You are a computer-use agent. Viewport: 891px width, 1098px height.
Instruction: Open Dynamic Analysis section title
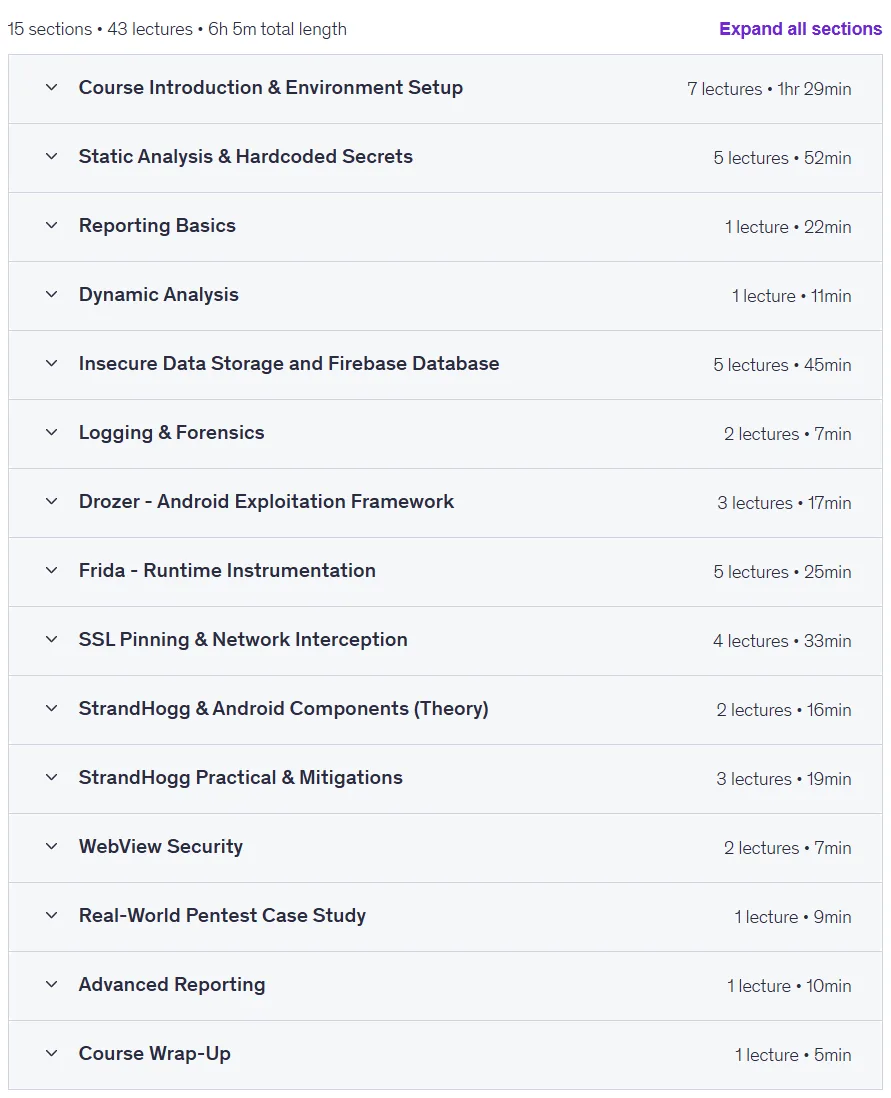pyautogui.click(x=158, y=295)
